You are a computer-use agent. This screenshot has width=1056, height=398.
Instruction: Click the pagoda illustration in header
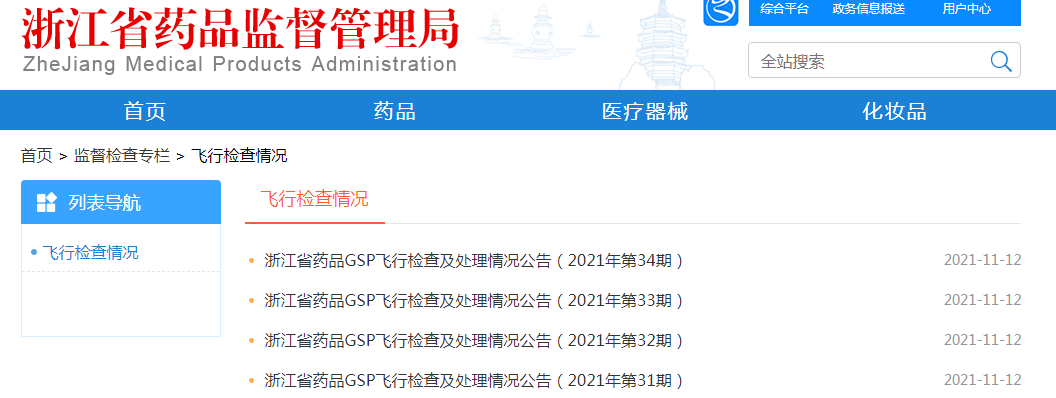point(657,44)
